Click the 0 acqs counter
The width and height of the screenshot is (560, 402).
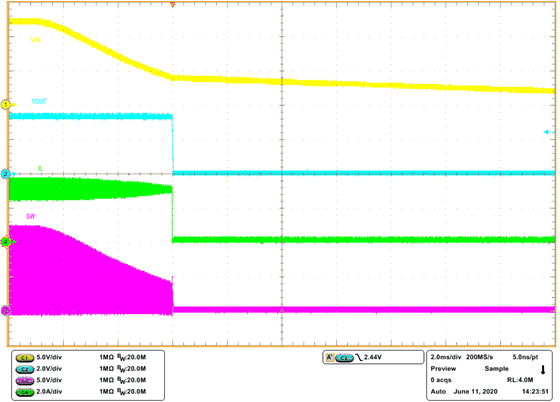441,380
